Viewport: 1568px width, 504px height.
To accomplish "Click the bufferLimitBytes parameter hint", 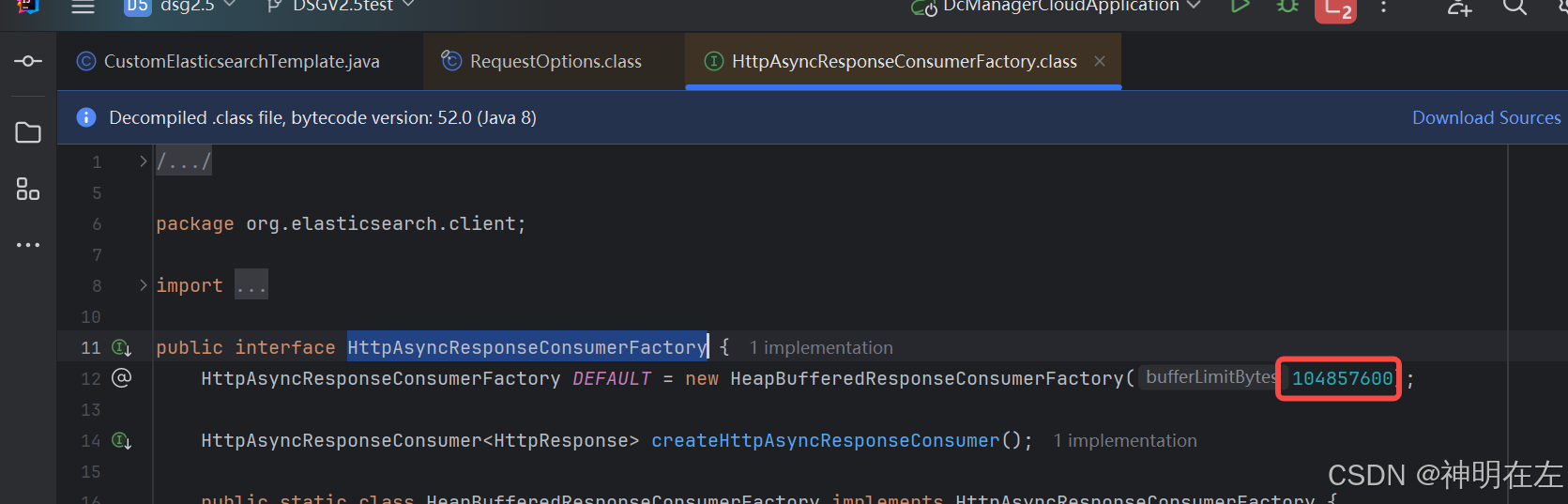I will 1210,377.
